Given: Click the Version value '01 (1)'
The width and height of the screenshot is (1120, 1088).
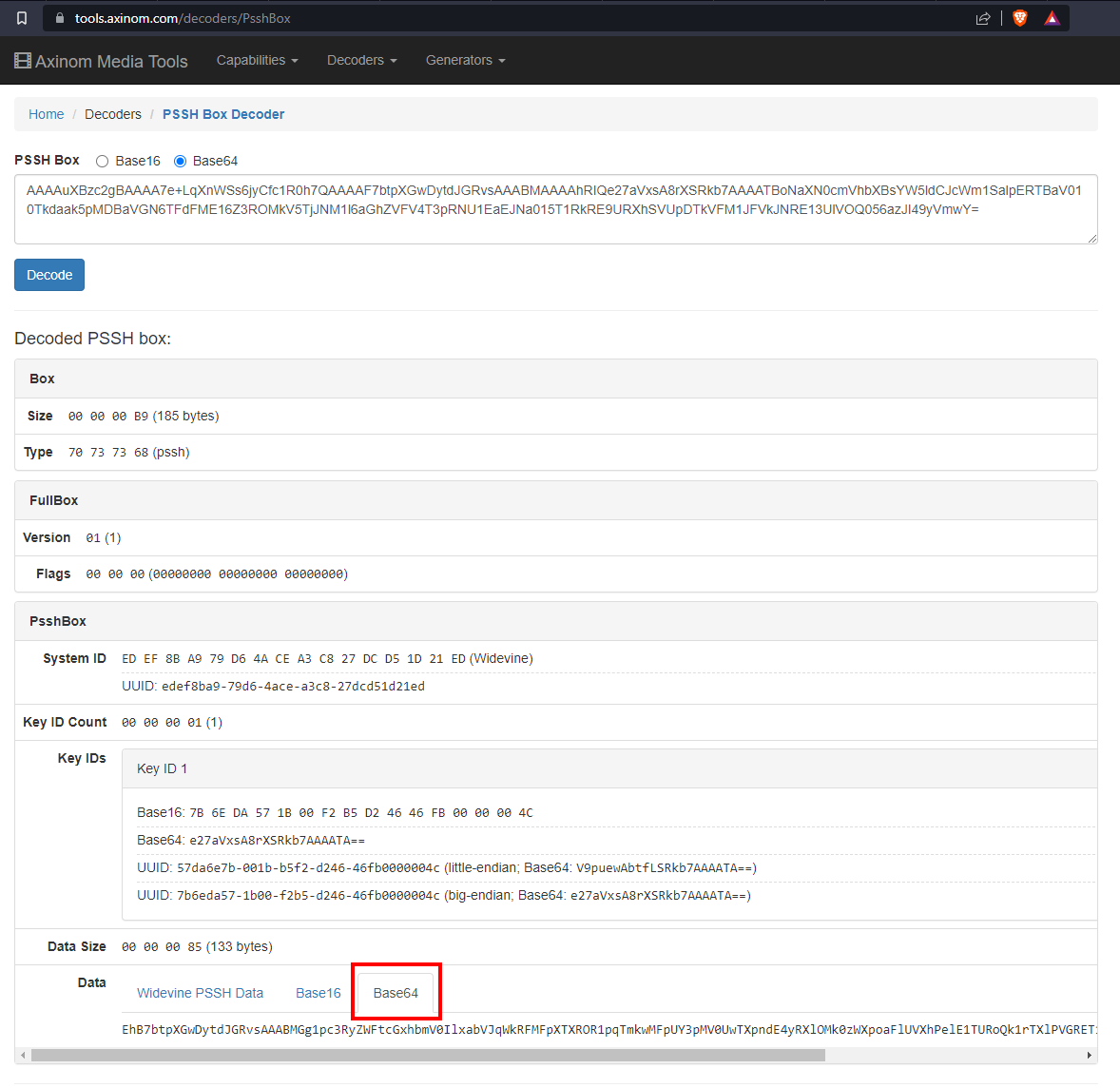Looking at the screenshot, I should (104, 538).
